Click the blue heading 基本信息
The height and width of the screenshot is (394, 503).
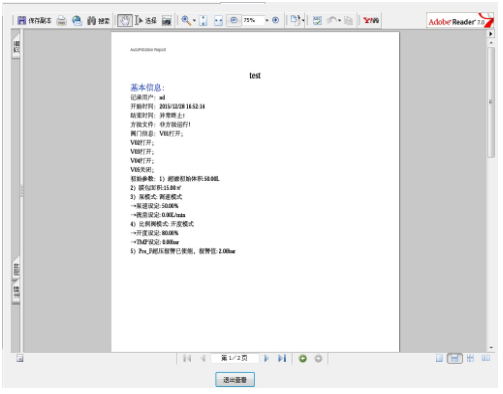point(147,88)
